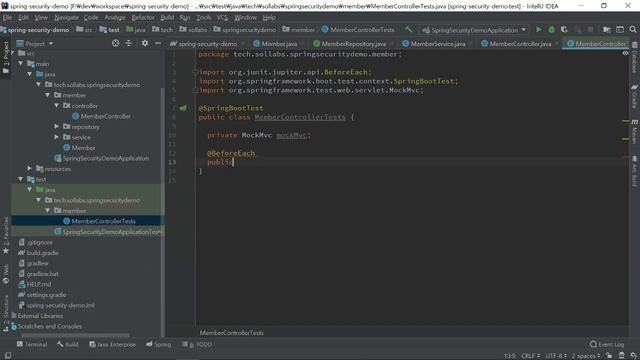Expand the repository package
The image size is (640, 360).
(57, 127)
